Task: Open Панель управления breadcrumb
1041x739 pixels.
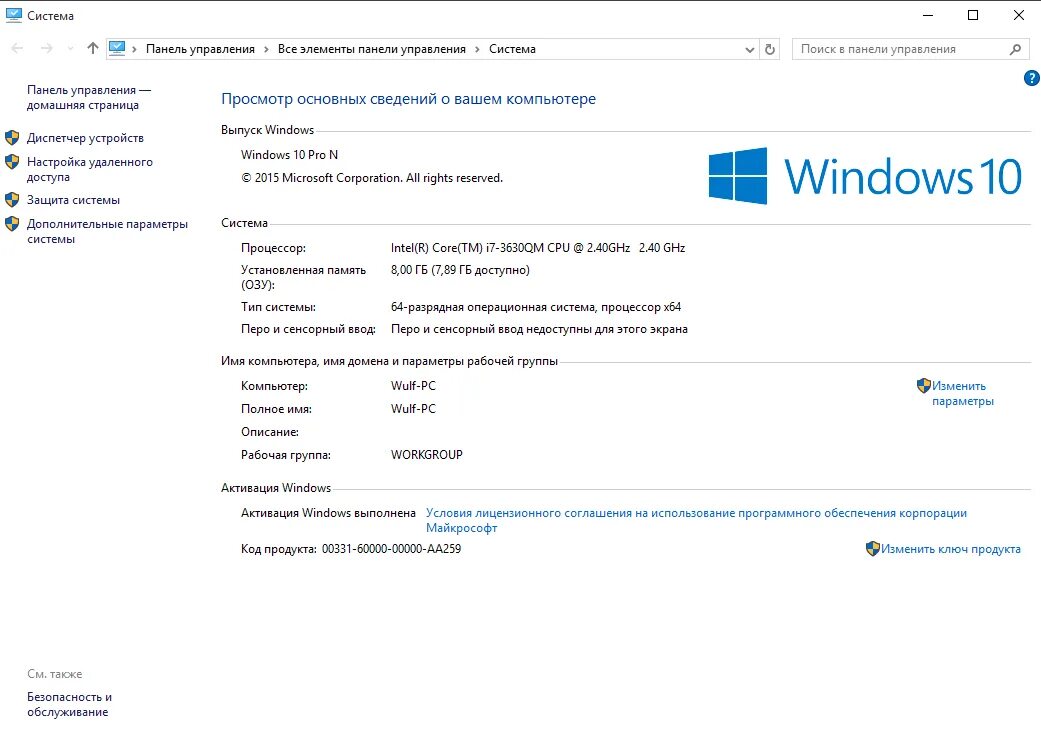Action: click(x=200, y=49)
